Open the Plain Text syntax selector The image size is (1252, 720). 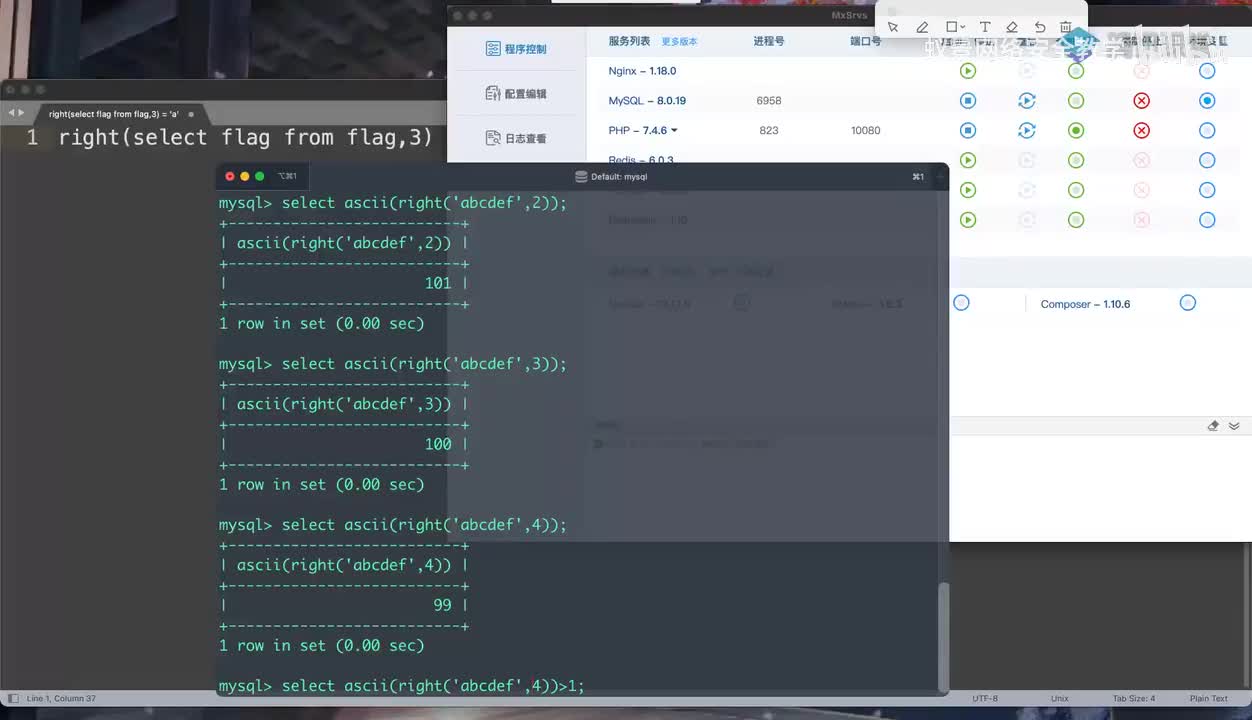tap(1209, 698)
